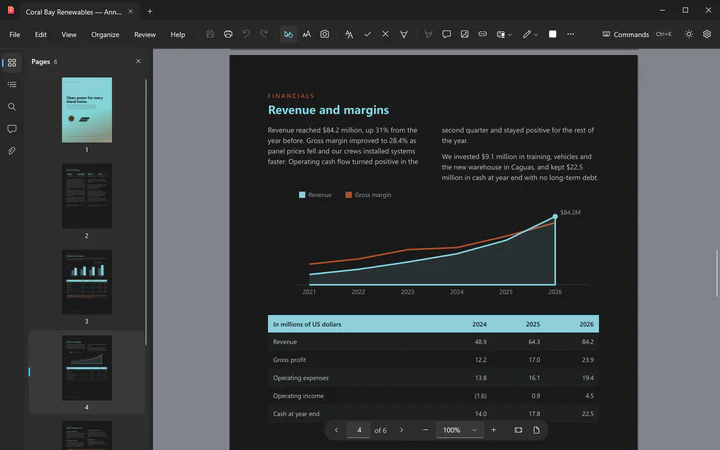Viewport: 720px width, 450px height.
Task: Open the pen draw tool dropdown arrow
Action: click(536, 34)
